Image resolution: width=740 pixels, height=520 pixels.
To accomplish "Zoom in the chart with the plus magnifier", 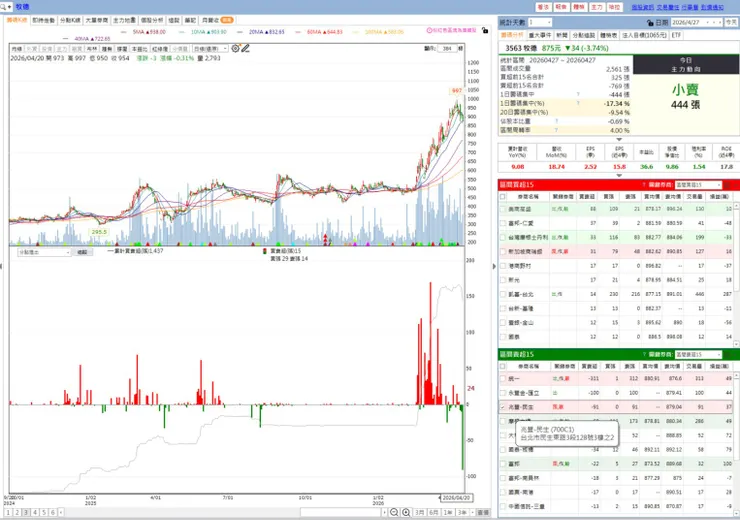I will coord(406,512).
